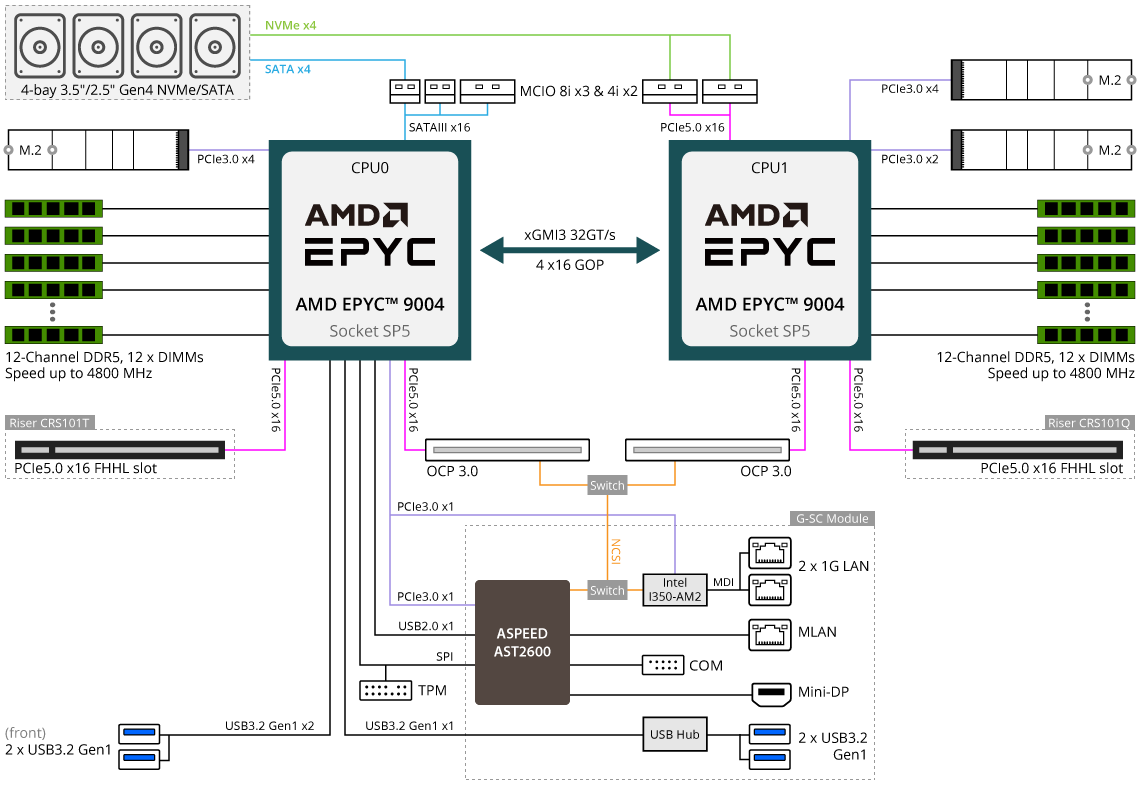Select the ASPEED AST2600 chip
This screenshot has width=1140, height=790.
coord(521,642)
